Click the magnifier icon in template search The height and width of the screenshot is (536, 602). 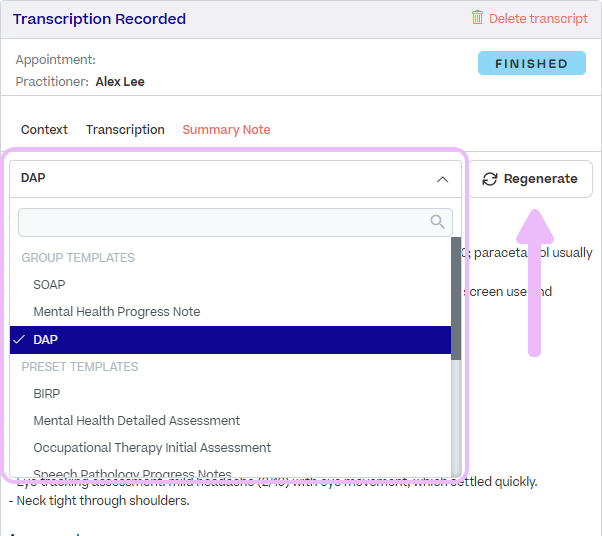[437, 222]
